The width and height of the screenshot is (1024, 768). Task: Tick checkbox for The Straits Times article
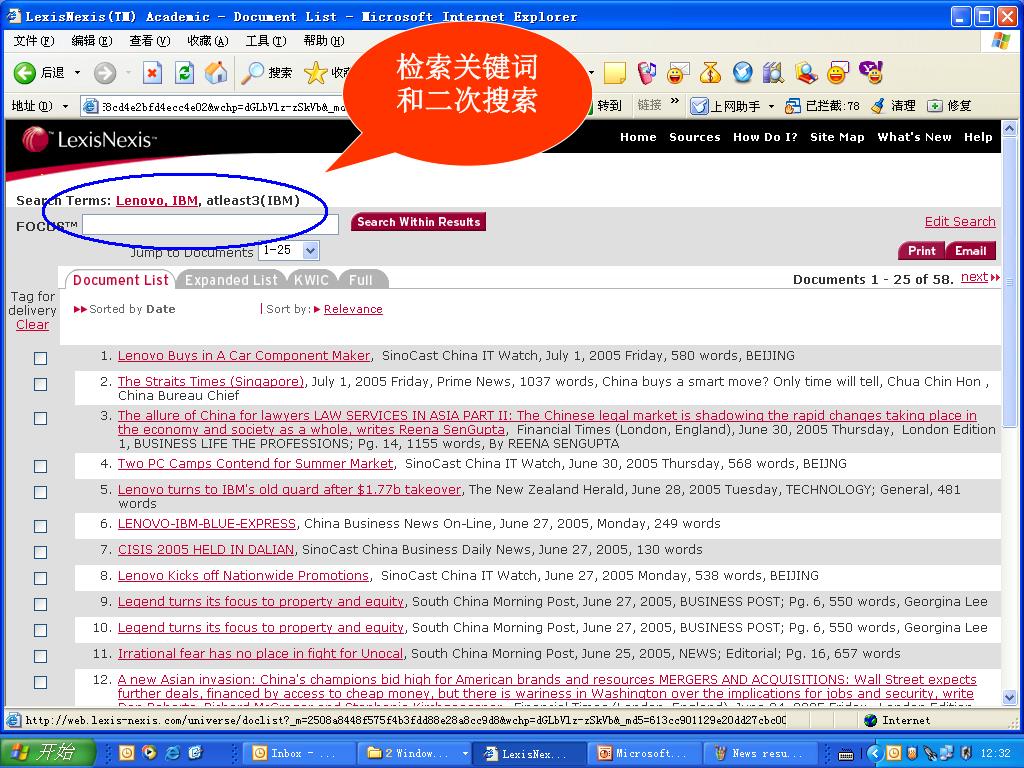tap(40, 385)
